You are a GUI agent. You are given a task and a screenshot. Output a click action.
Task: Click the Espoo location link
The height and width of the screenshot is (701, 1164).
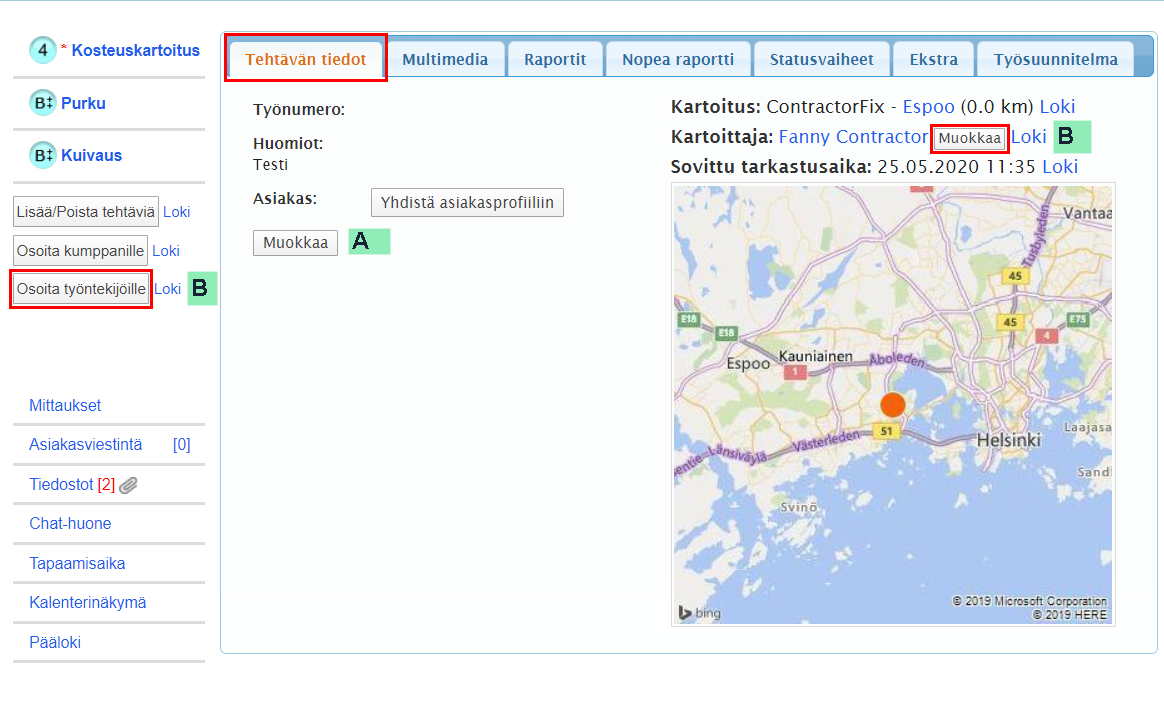click(928, 107)
